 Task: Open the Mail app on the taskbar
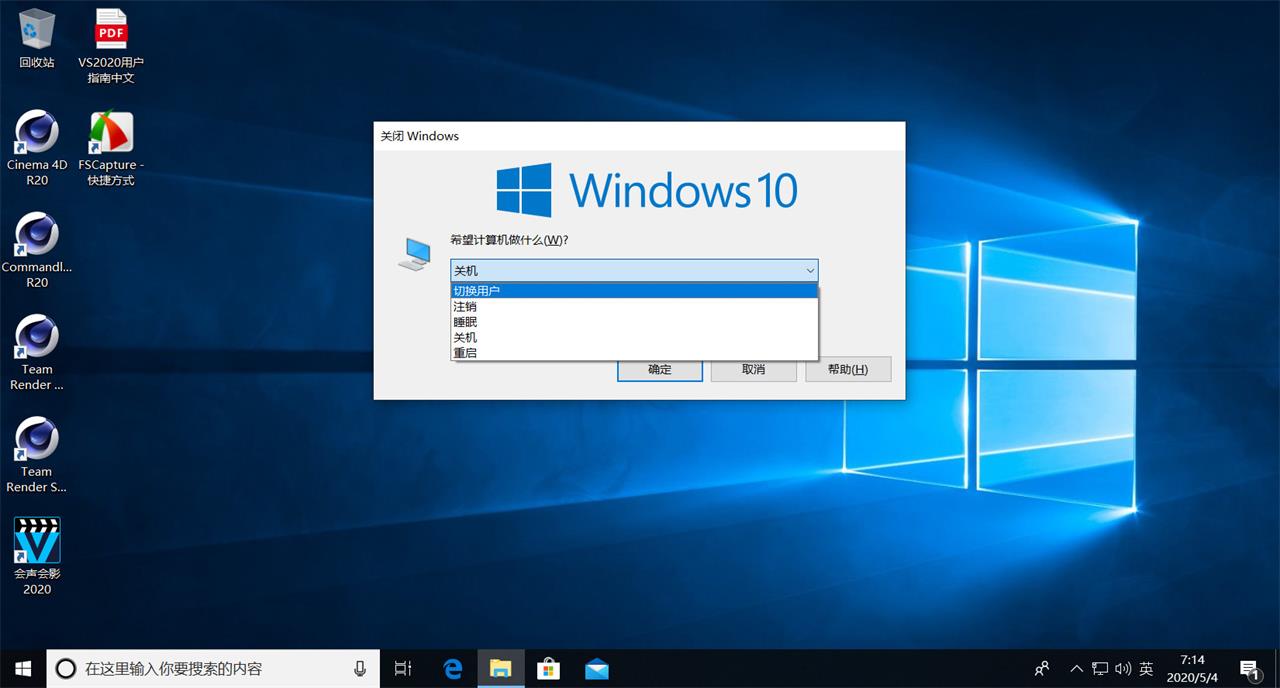tap(597, 668)
